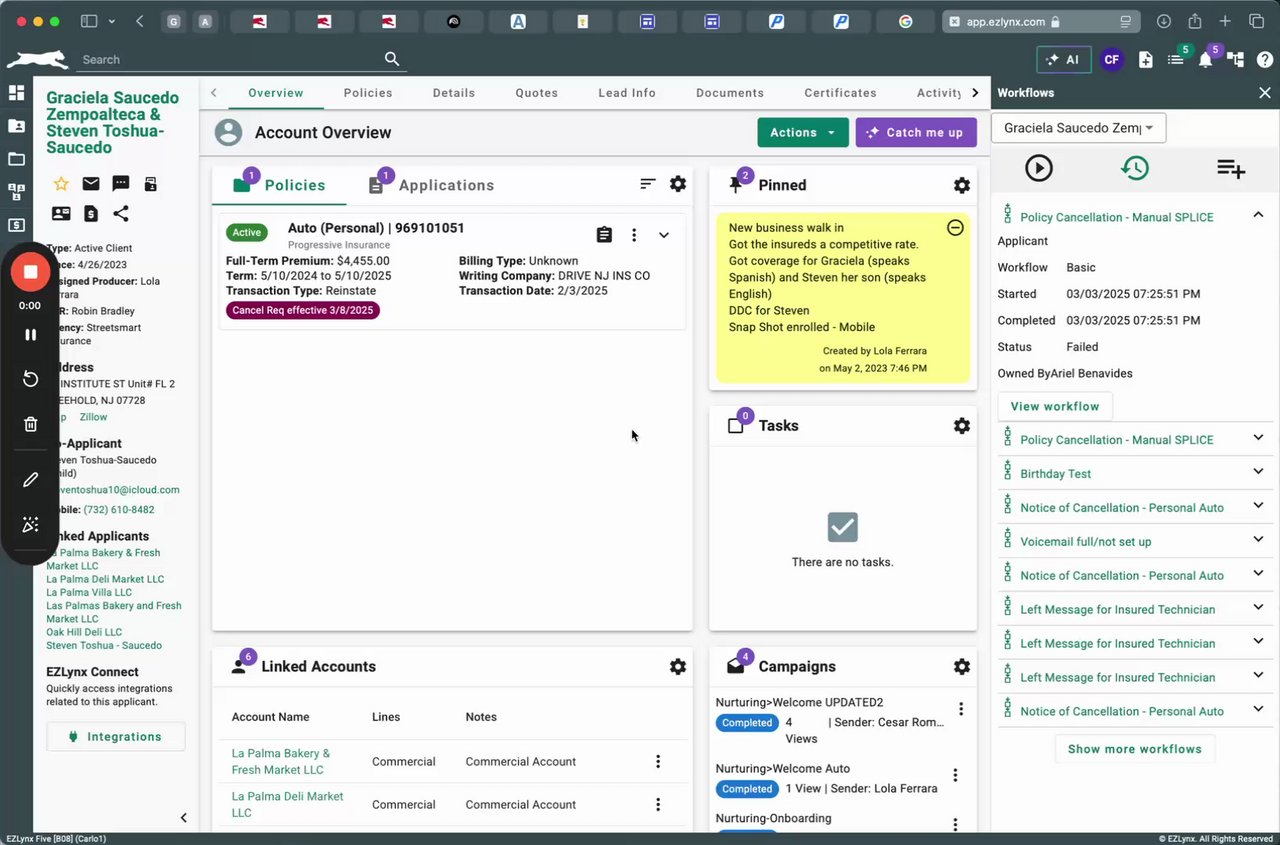Switch to the Policies tab in top navigation
This screenshot has height=845, width=1280.
pos(368,93)
